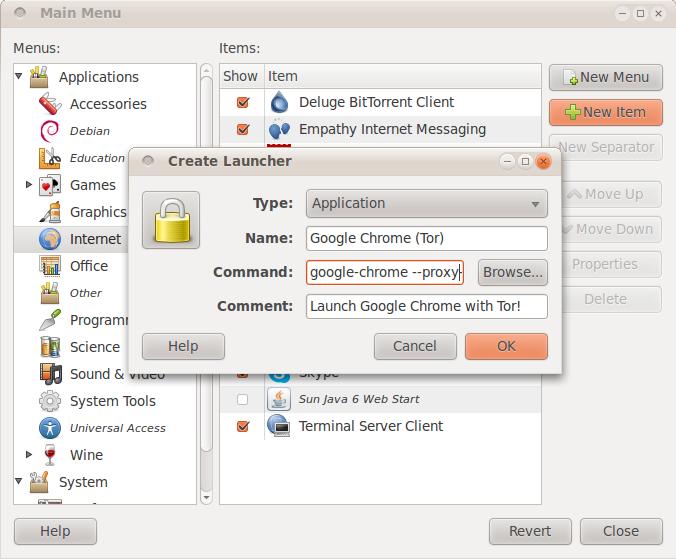Uncheck Empathy Internet Messaging show checkbox
This screenshot has width=676, height=559.
[x=243, y=129]
